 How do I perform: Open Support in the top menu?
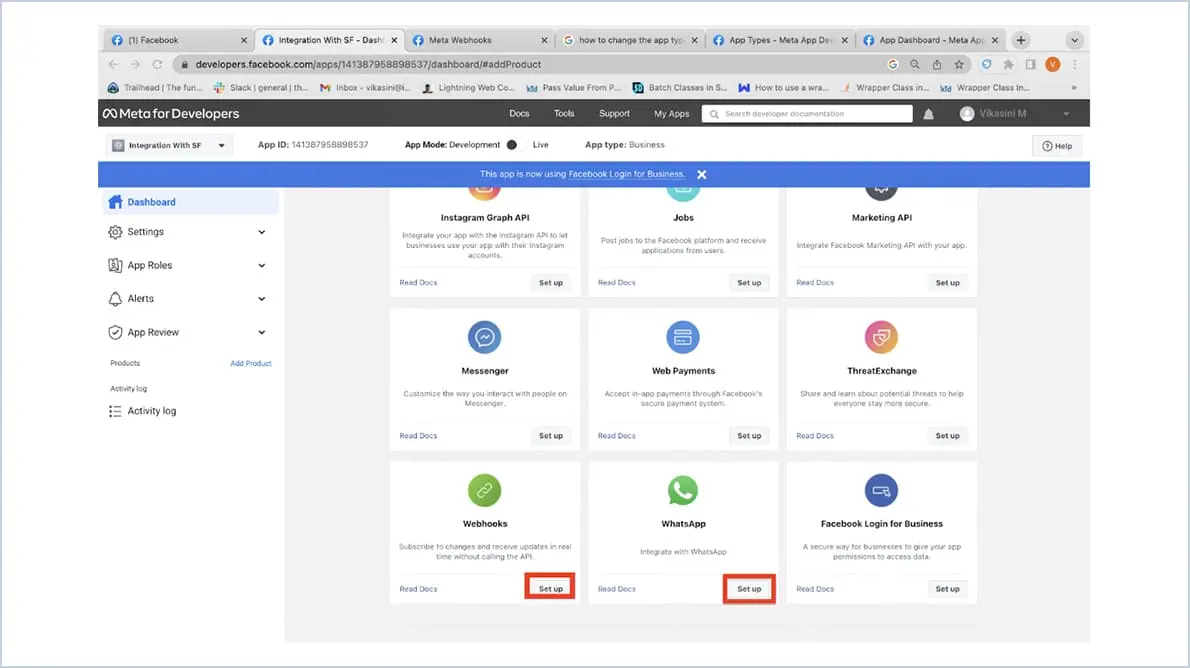[614, 114]
